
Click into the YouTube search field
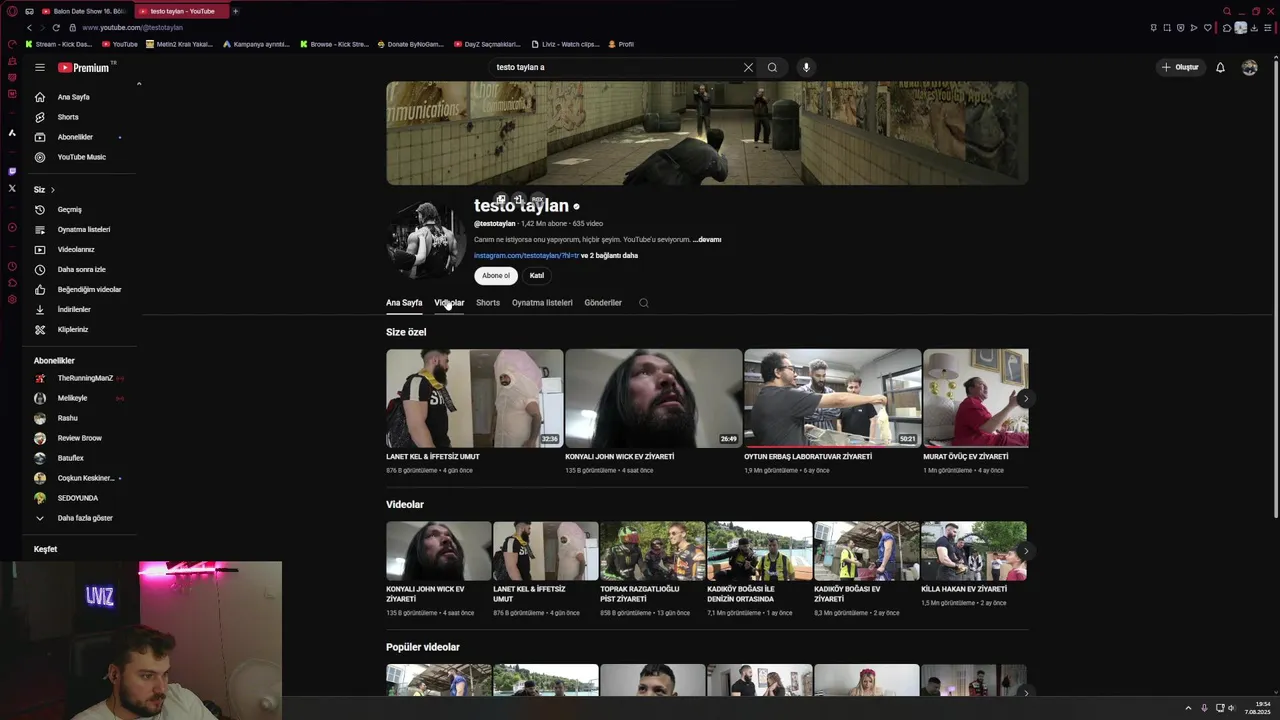pyautogui.click(x=615, y=67)
